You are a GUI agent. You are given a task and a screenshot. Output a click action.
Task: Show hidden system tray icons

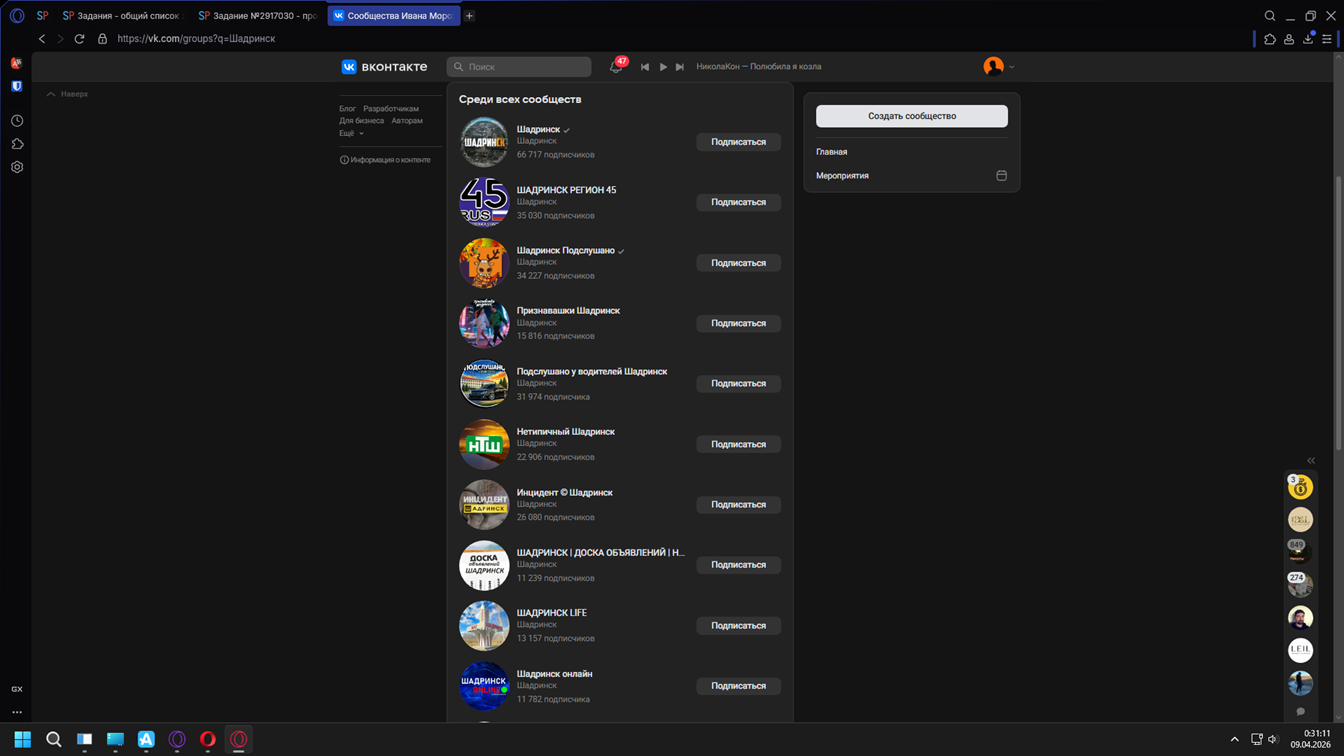tap(1235, 740)
